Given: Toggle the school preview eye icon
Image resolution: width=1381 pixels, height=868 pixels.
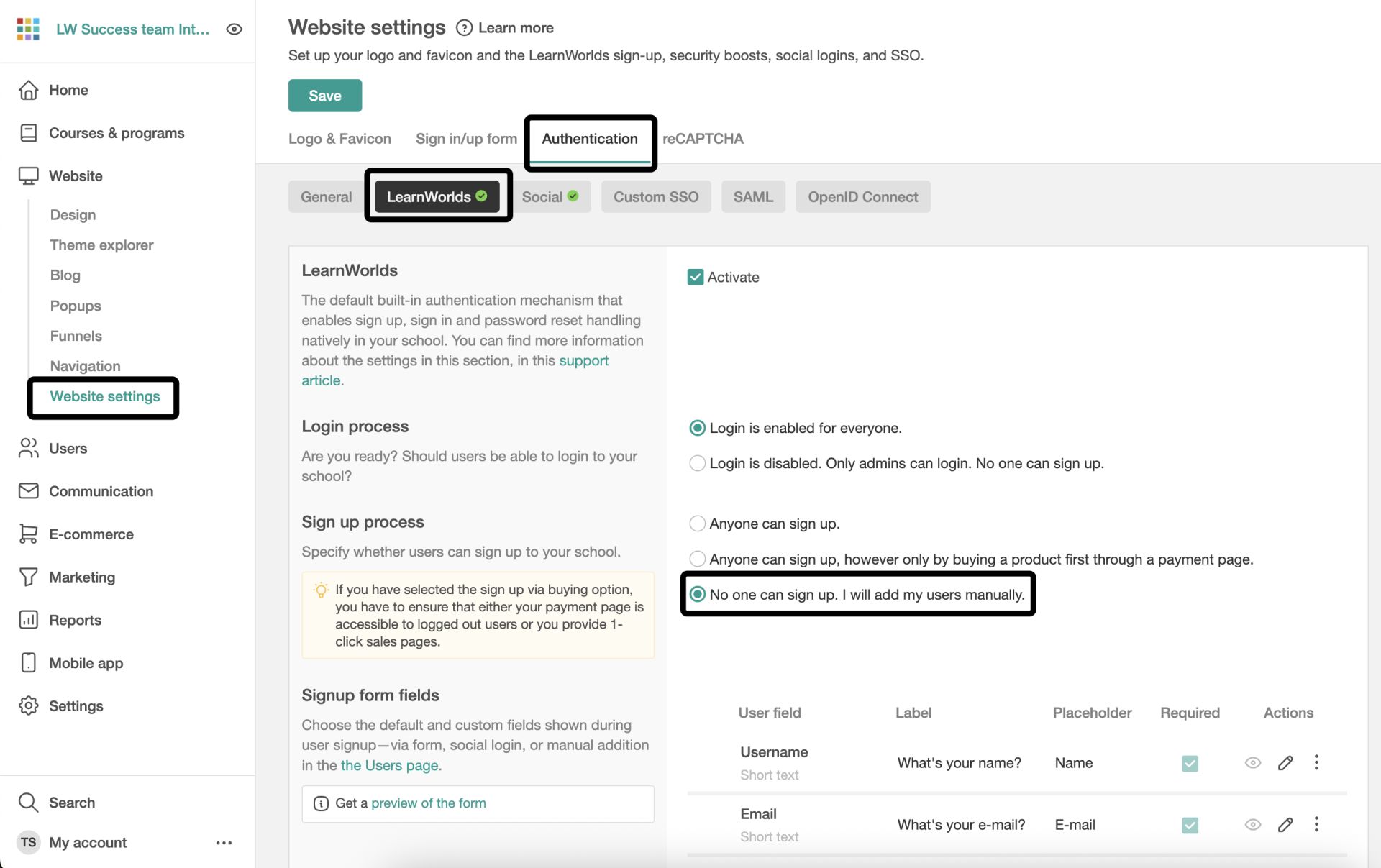Looking at the screenshot, I should click(x=234, y=29).
